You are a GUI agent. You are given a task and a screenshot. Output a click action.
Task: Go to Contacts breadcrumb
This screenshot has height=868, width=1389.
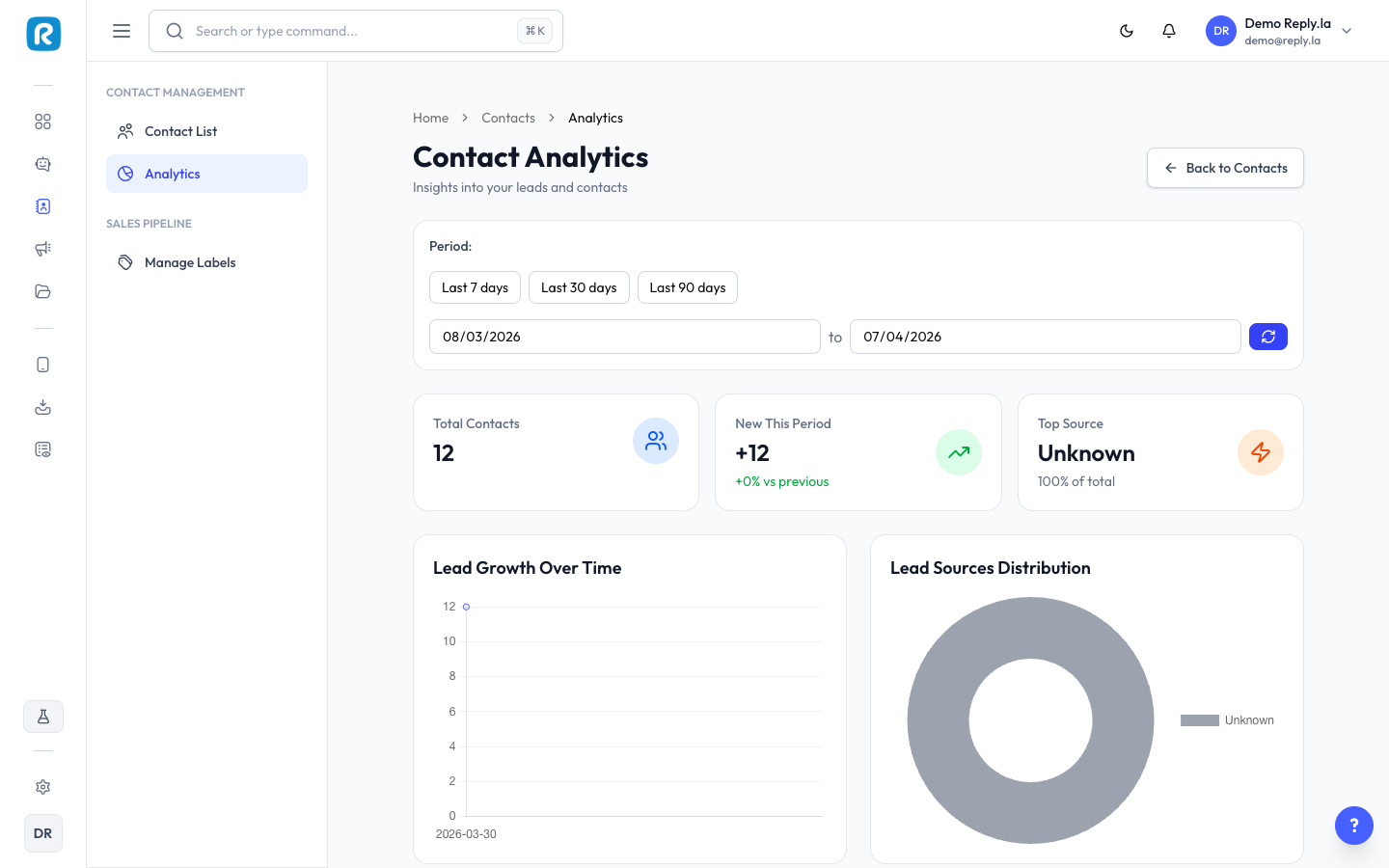(508, 118)
